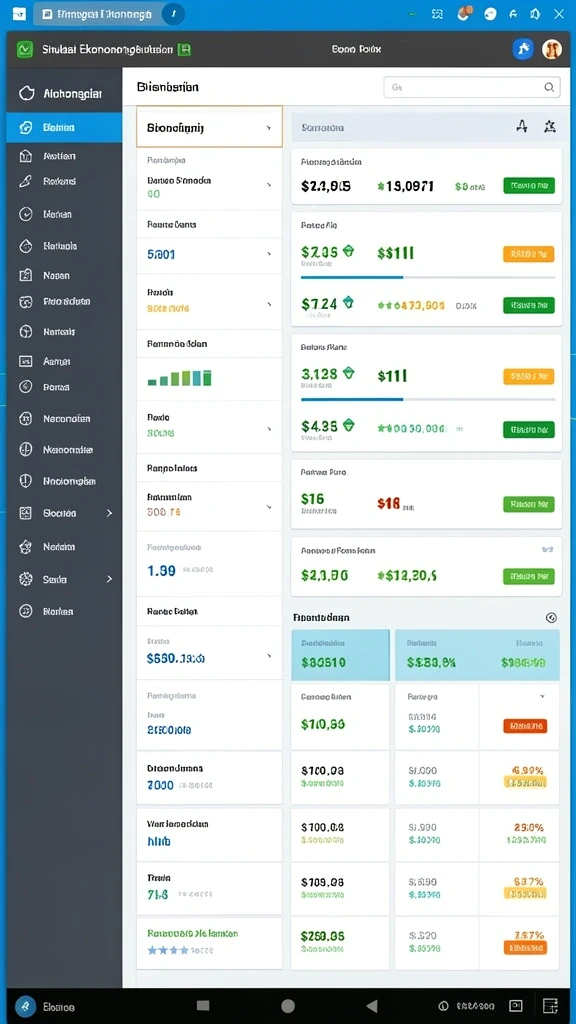Click the circular back button in bottom bar
Screen dimensions: 576x1024
tap(288, 1006)
